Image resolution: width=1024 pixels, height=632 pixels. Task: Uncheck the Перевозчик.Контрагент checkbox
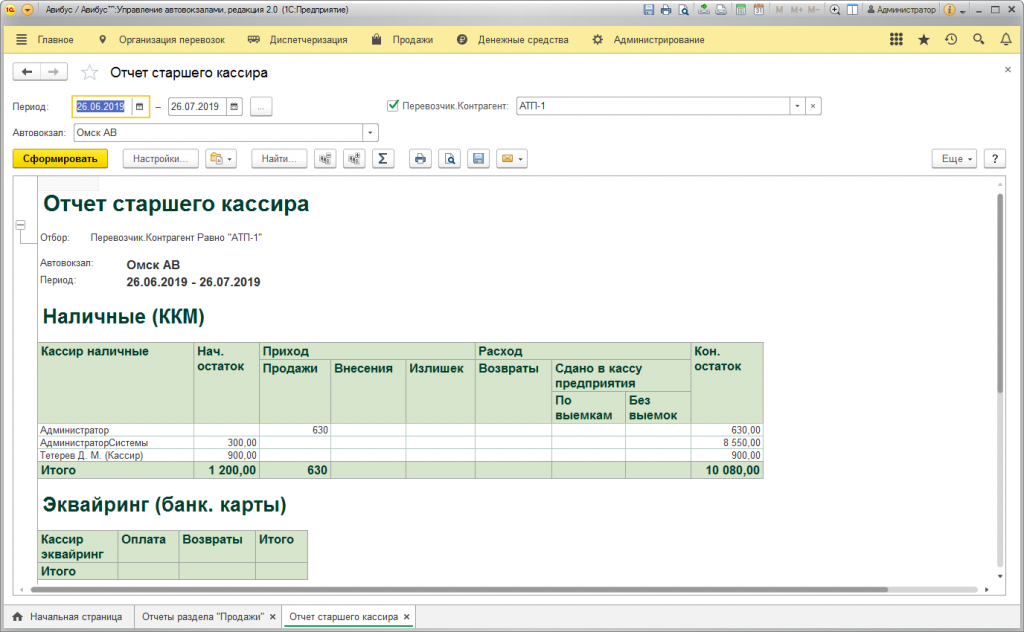pos(393,105)
